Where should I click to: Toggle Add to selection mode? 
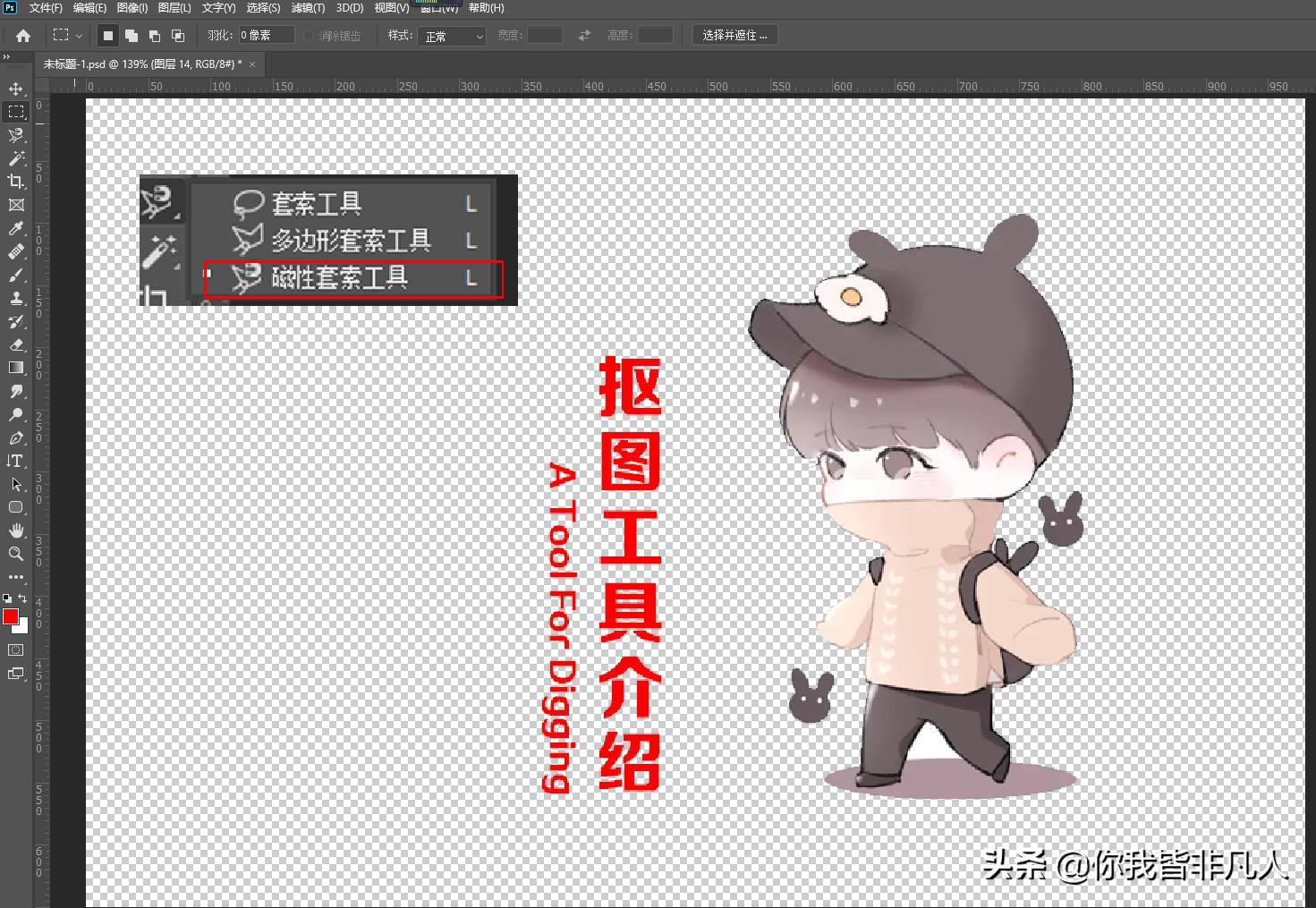click(x=131, y=35)
